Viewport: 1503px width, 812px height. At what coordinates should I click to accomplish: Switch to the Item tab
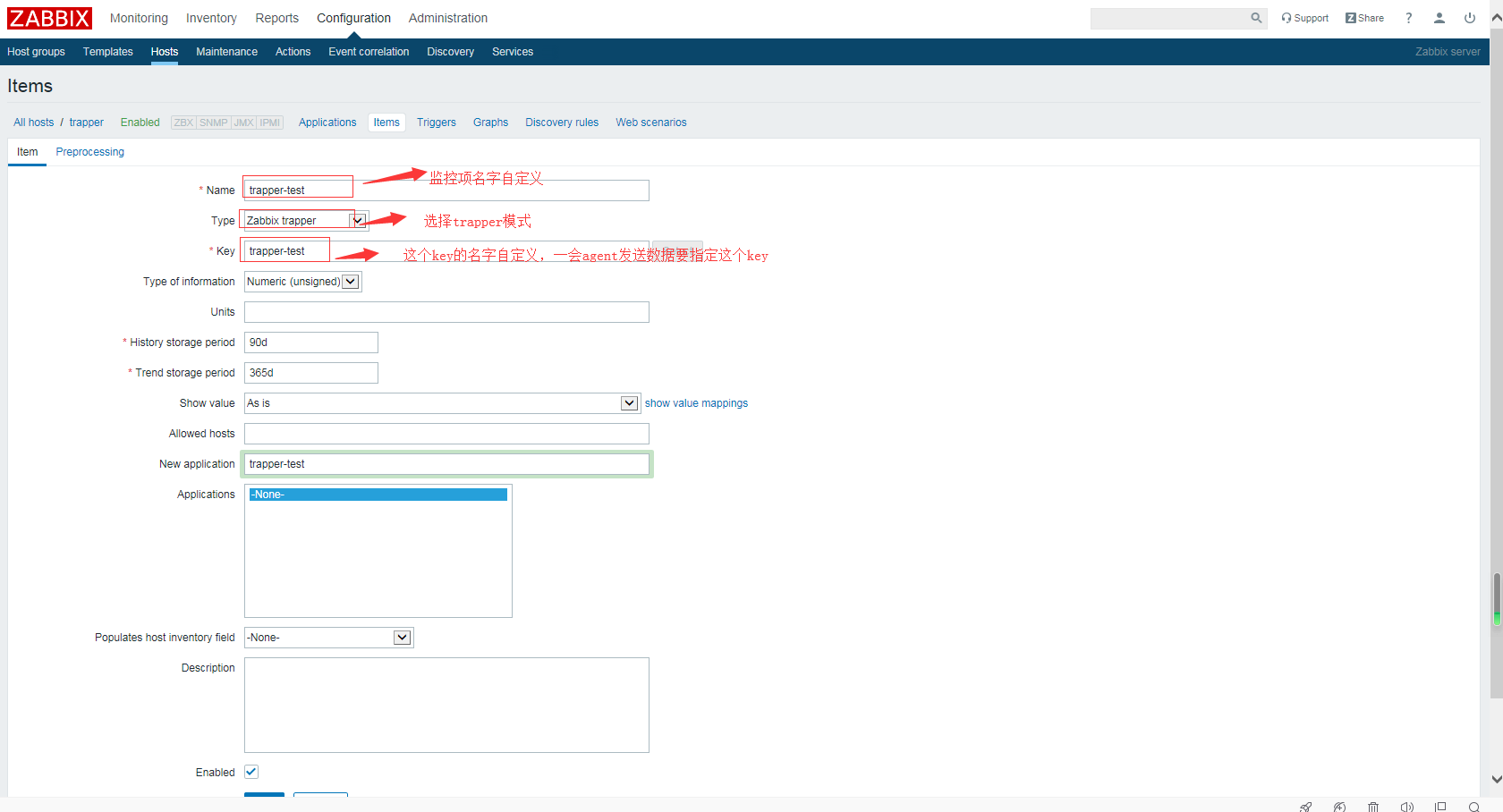tap(28, 152)
